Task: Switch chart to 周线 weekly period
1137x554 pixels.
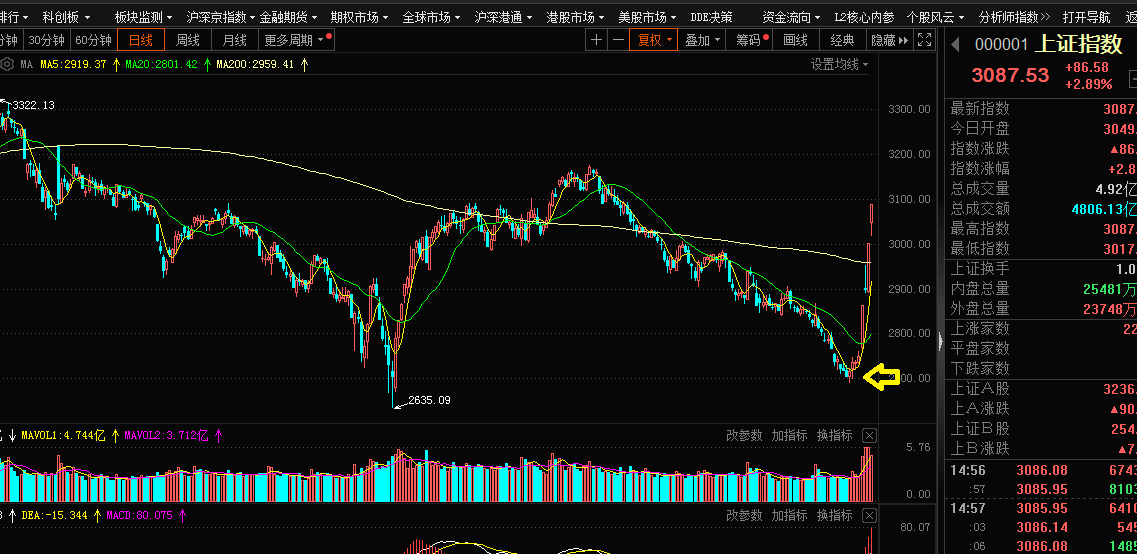Action: pos(188,40)
